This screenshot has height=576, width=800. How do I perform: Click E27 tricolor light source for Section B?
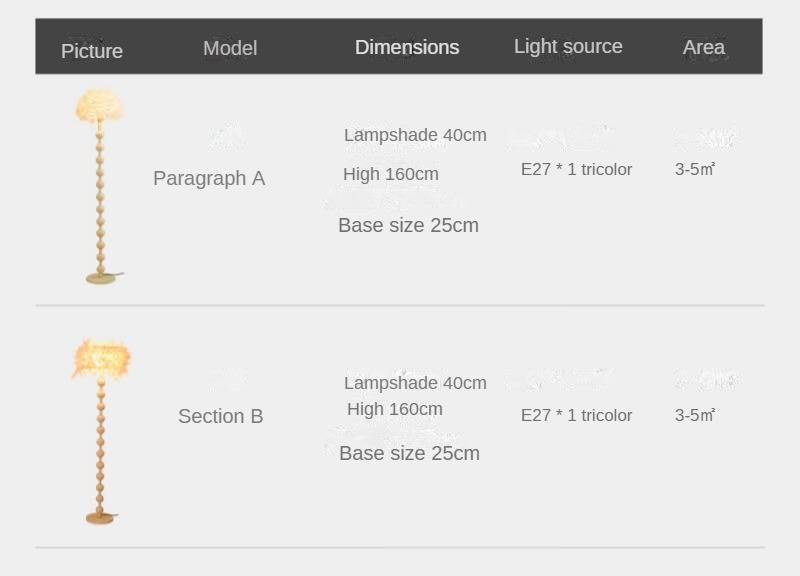coord(576,415)
